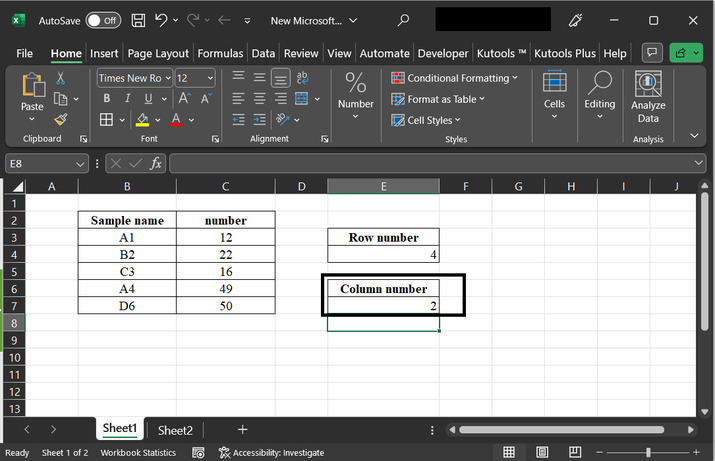Screen dimensions: 715x461
Task: Toggle Bold formatting
Action: pos(106,99)
